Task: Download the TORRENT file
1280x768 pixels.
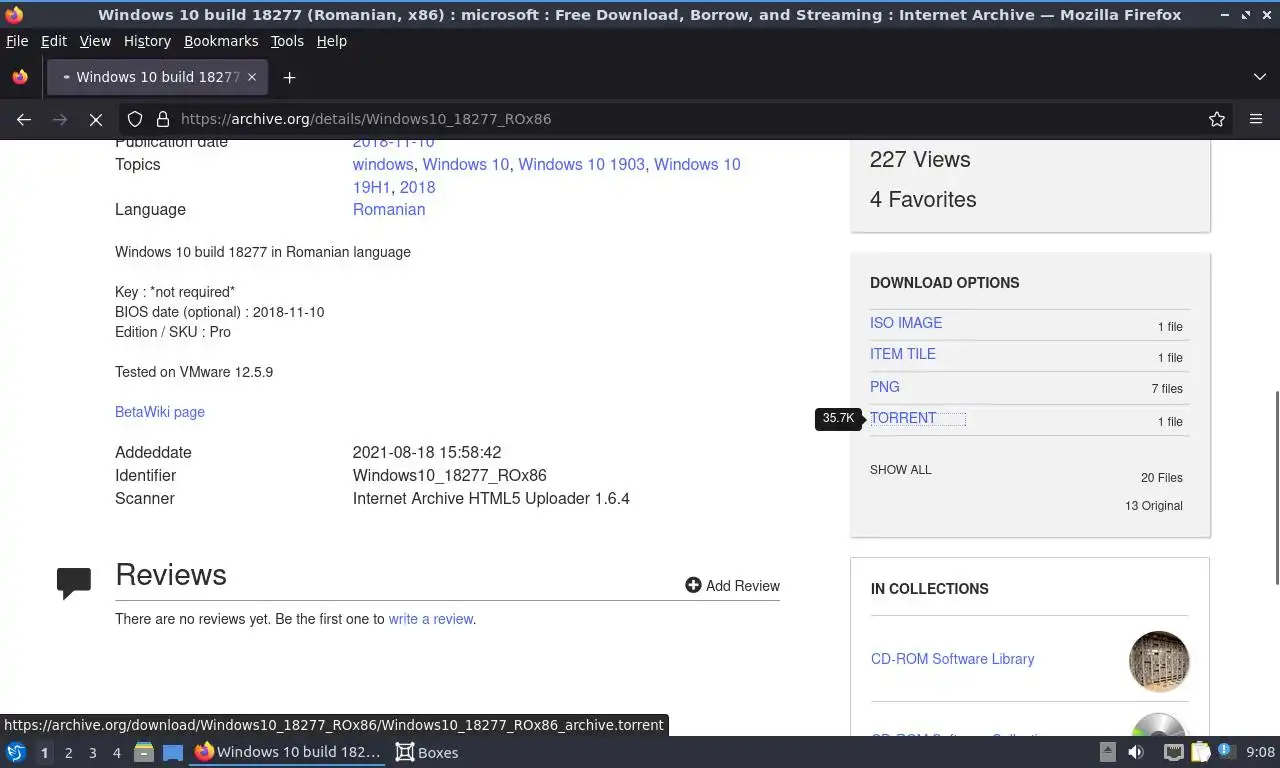Action: tap(903, 418)
